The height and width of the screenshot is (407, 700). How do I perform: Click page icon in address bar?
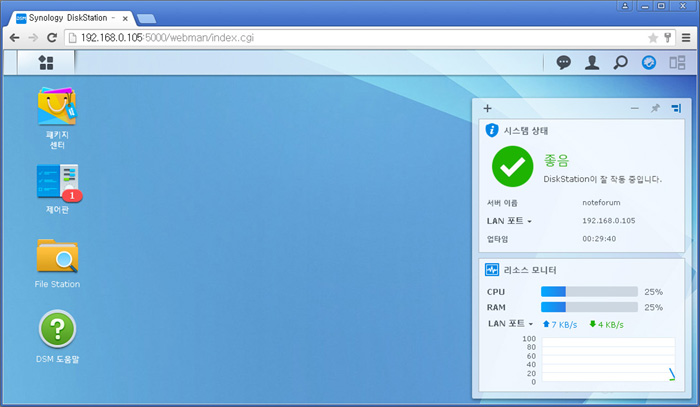pos(72,38)
